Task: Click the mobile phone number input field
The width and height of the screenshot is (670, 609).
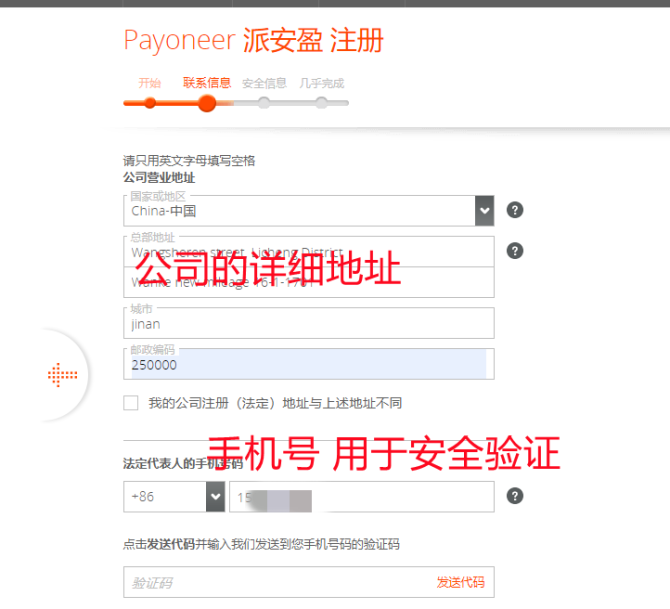Action: tap(361, 496)
